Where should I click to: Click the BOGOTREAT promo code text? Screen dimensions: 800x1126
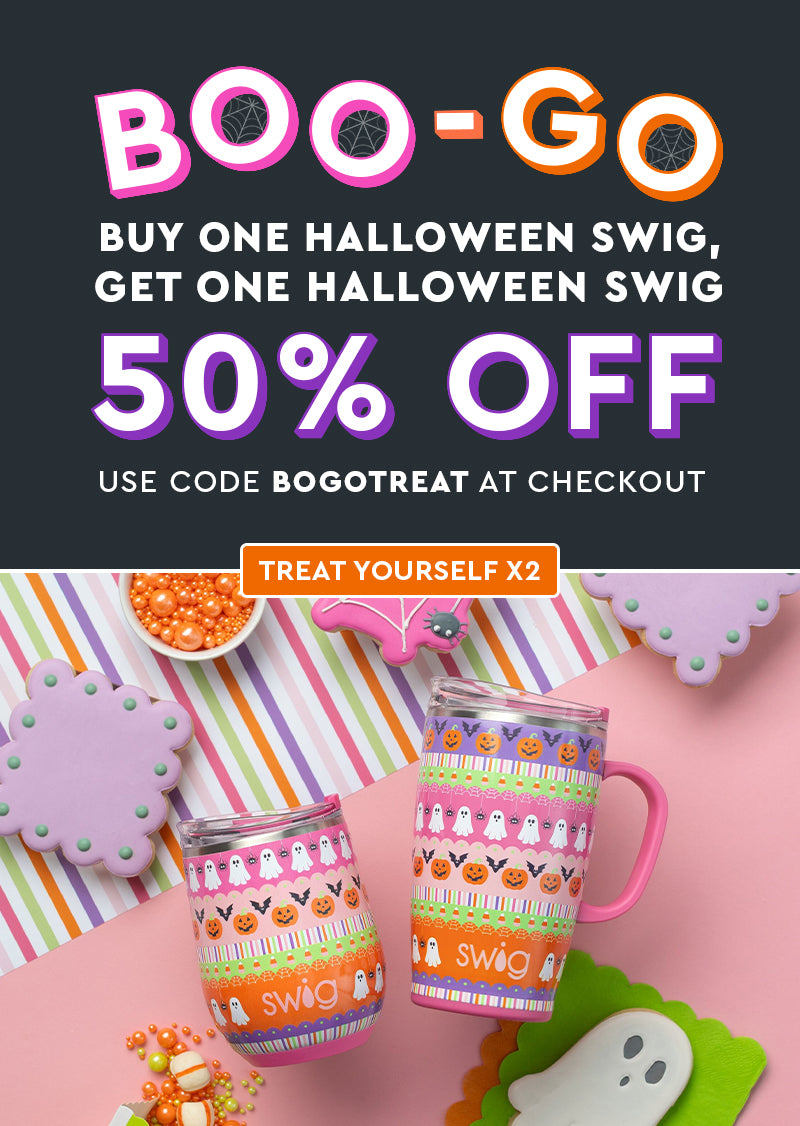click(x=371, y=482)
